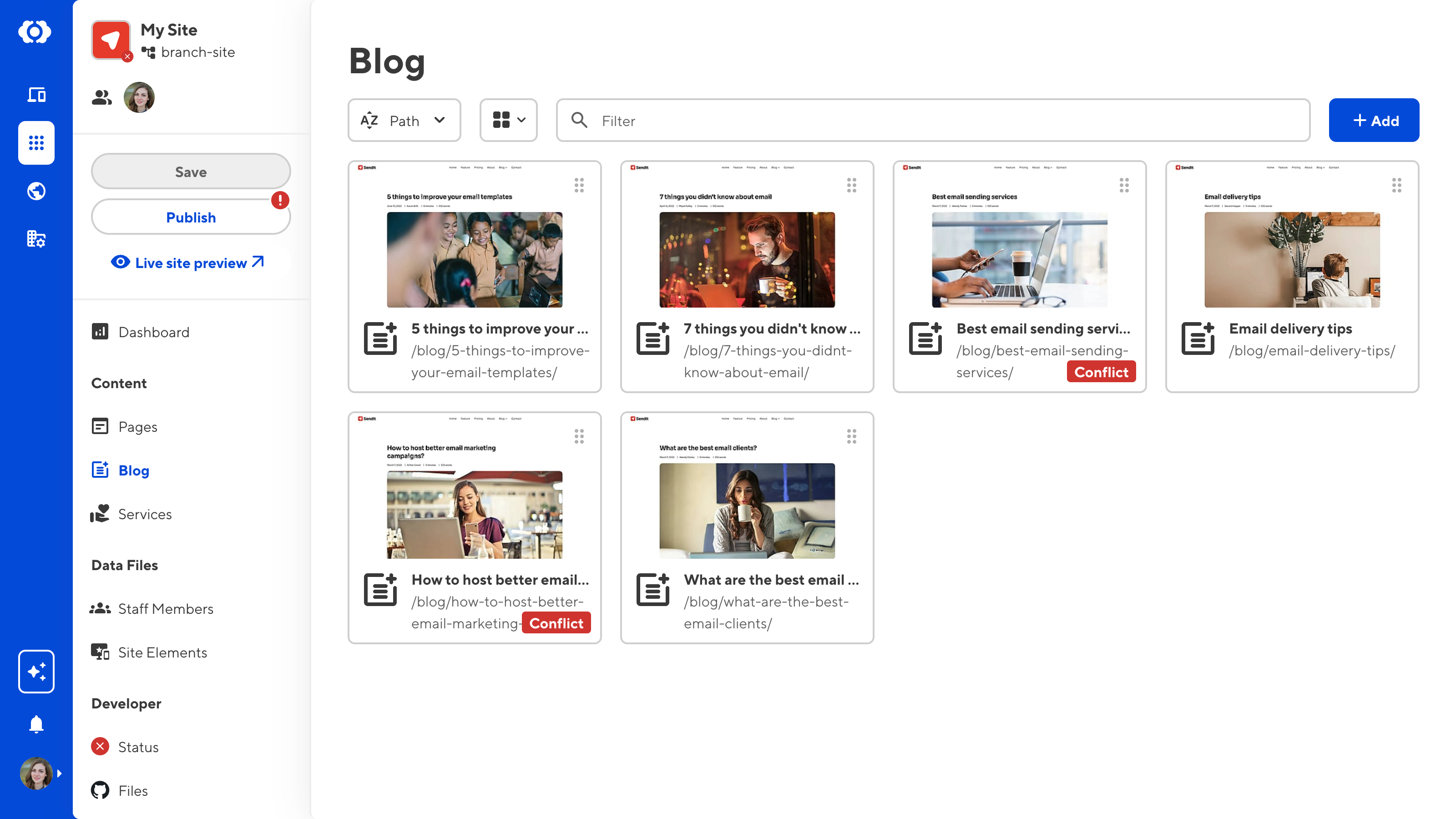Click the Conflict badge on Best email sending services
Viewport: 1456px width, 819px height.
point(1101,372)
